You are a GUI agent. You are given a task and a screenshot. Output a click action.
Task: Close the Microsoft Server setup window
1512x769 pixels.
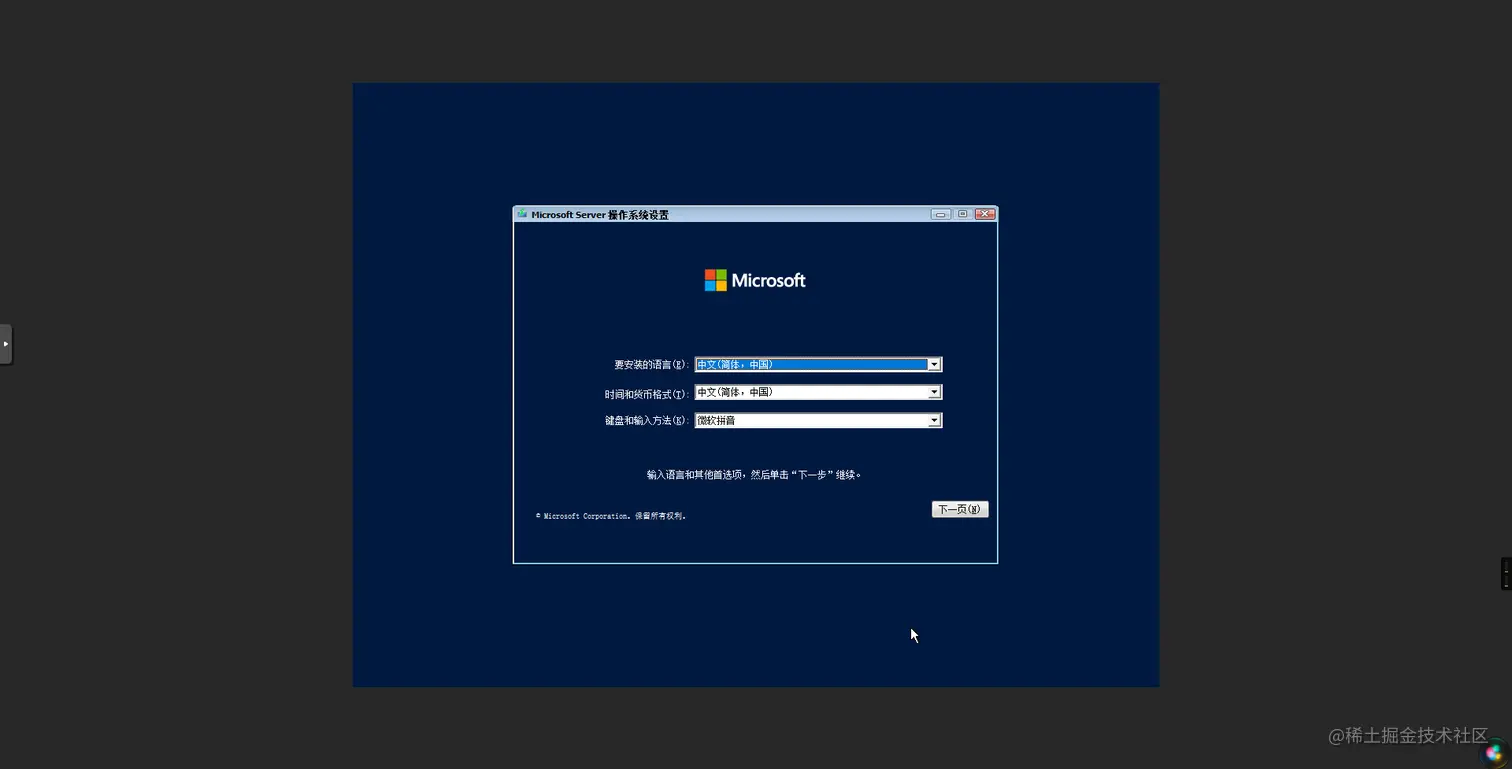985,214
